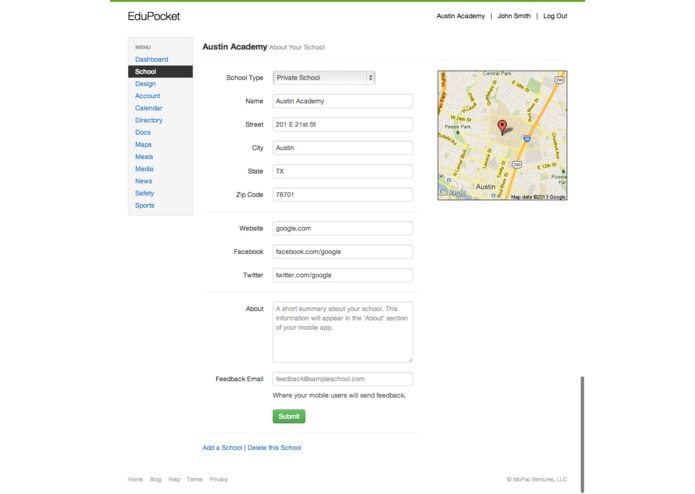Click the 'About Your School' subtitle

pyautogui.click(x=297, y=47)
